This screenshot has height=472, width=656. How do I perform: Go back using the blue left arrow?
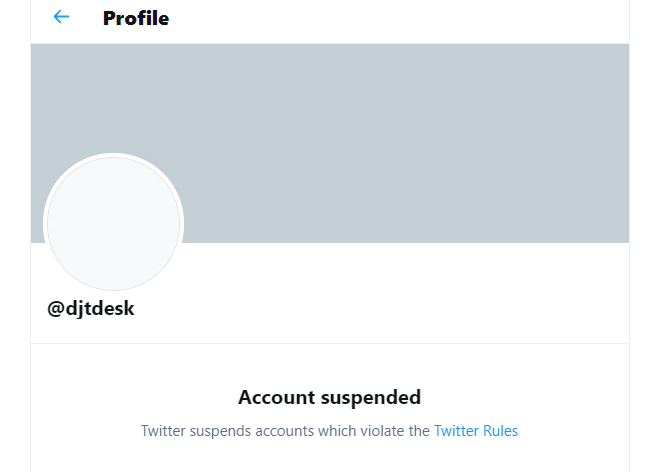pos(61,17)
